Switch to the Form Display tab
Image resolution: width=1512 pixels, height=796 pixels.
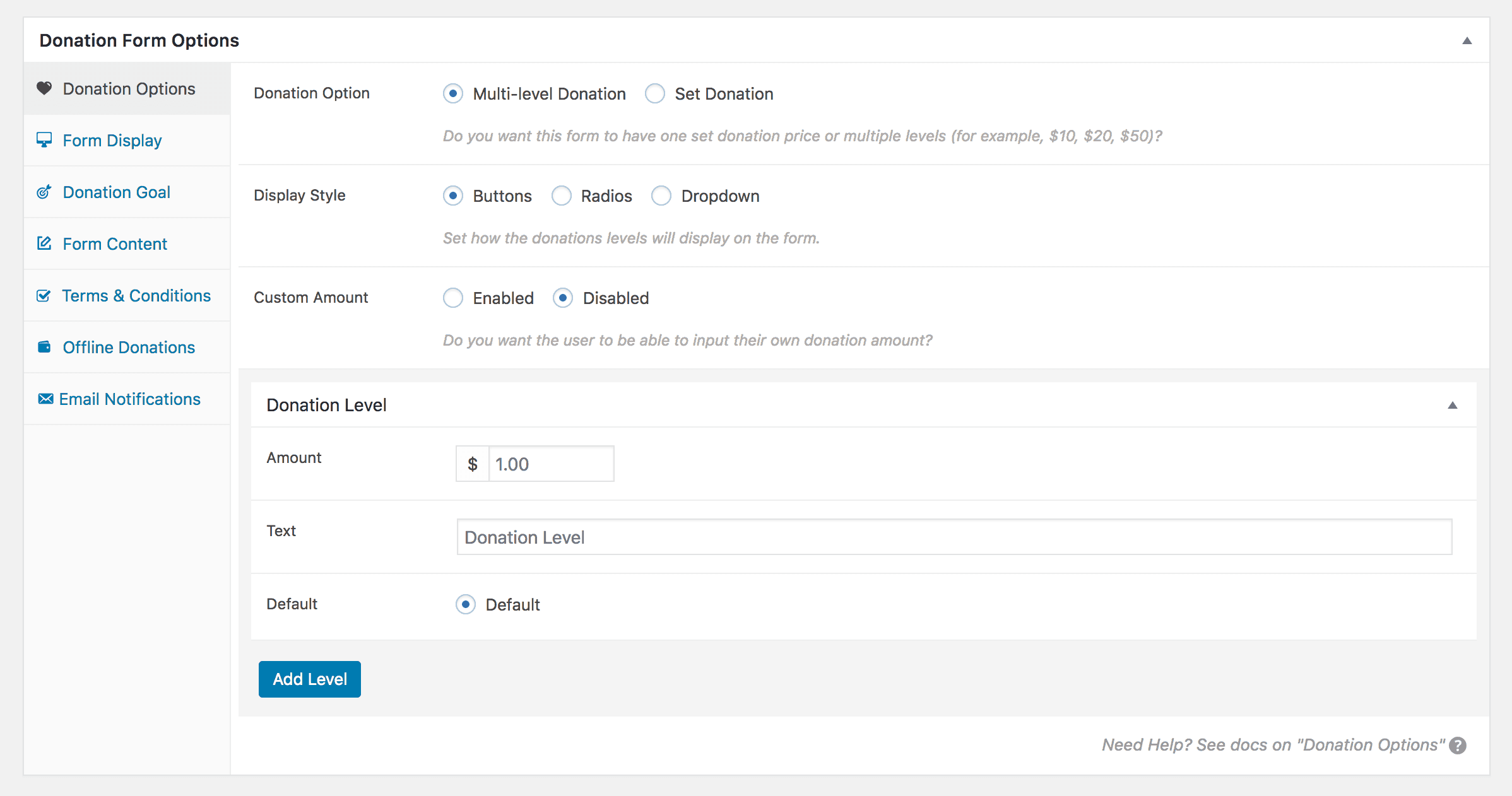[127, 140]
